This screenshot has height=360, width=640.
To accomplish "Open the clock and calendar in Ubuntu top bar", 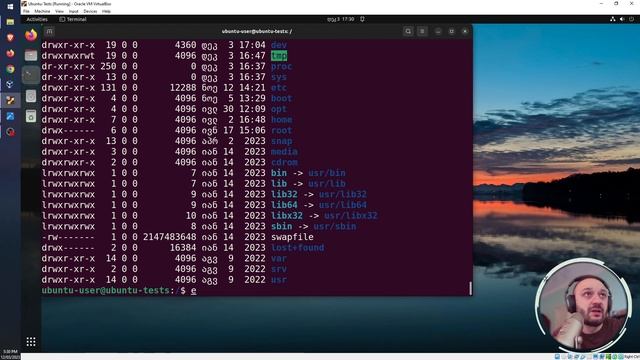I will 340,19.
